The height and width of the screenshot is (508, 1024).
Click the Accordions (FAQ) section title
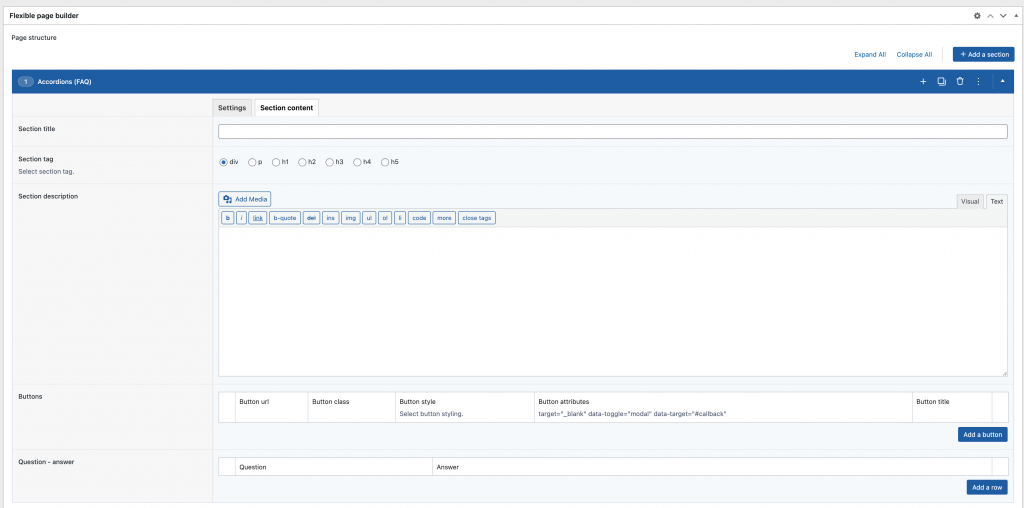(x=64, y=82)
